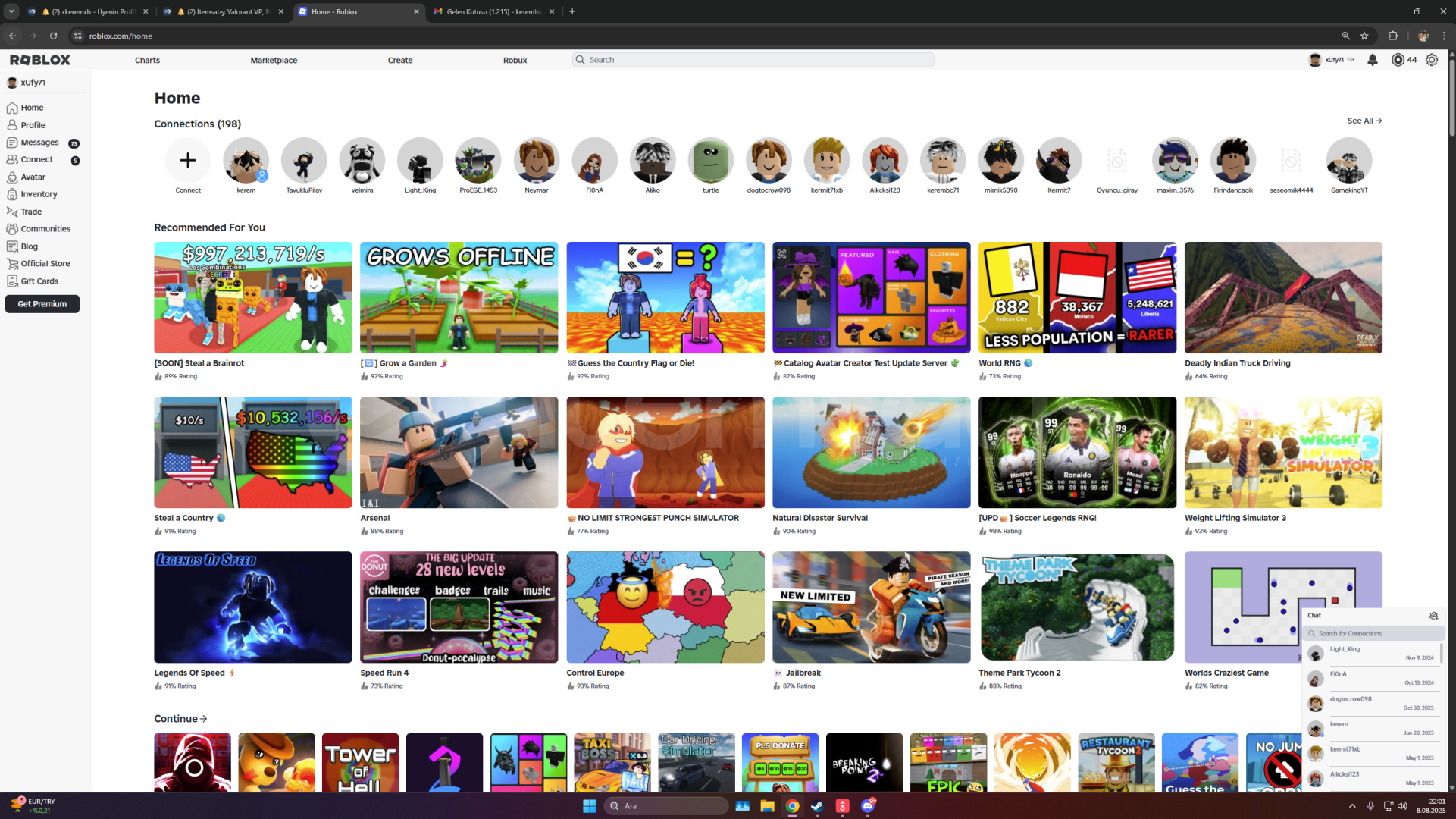Open Profile from the sidebar

pos(33,125)
